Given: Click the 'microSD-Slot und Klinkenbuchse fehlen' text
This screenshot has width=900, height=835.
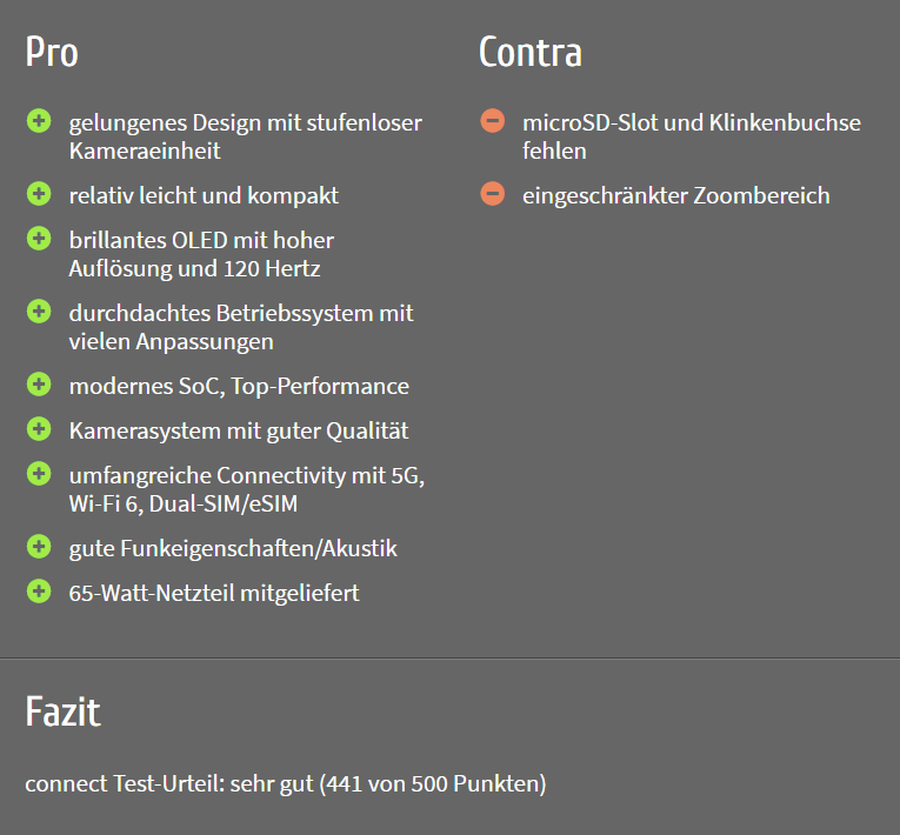Looking at the screenshot, I should pyautogui.click(x=692, y=137).
